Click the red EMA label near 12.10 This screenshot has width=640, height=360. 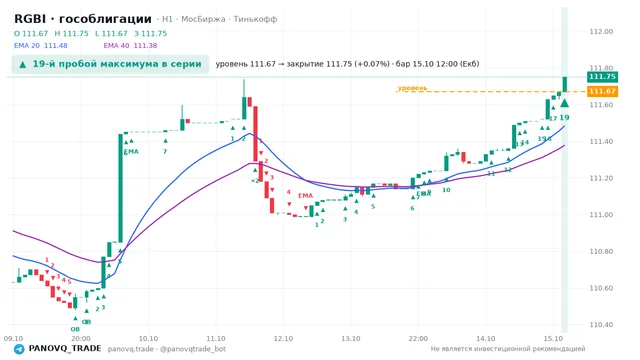click(x=305, y=196)
